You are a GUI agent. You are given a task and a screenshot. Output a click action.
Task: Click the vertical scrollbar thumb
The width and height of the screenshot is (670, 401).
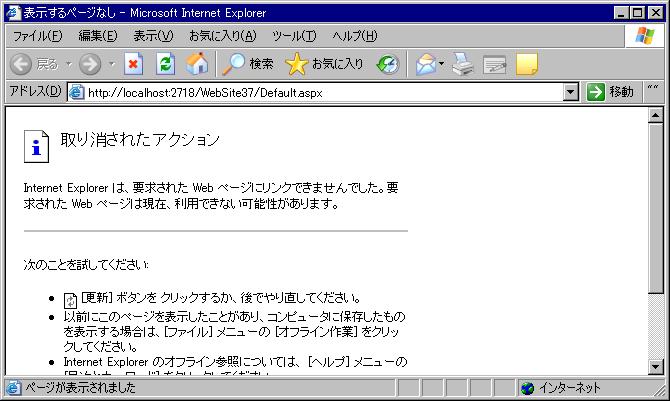click(655, 208)
